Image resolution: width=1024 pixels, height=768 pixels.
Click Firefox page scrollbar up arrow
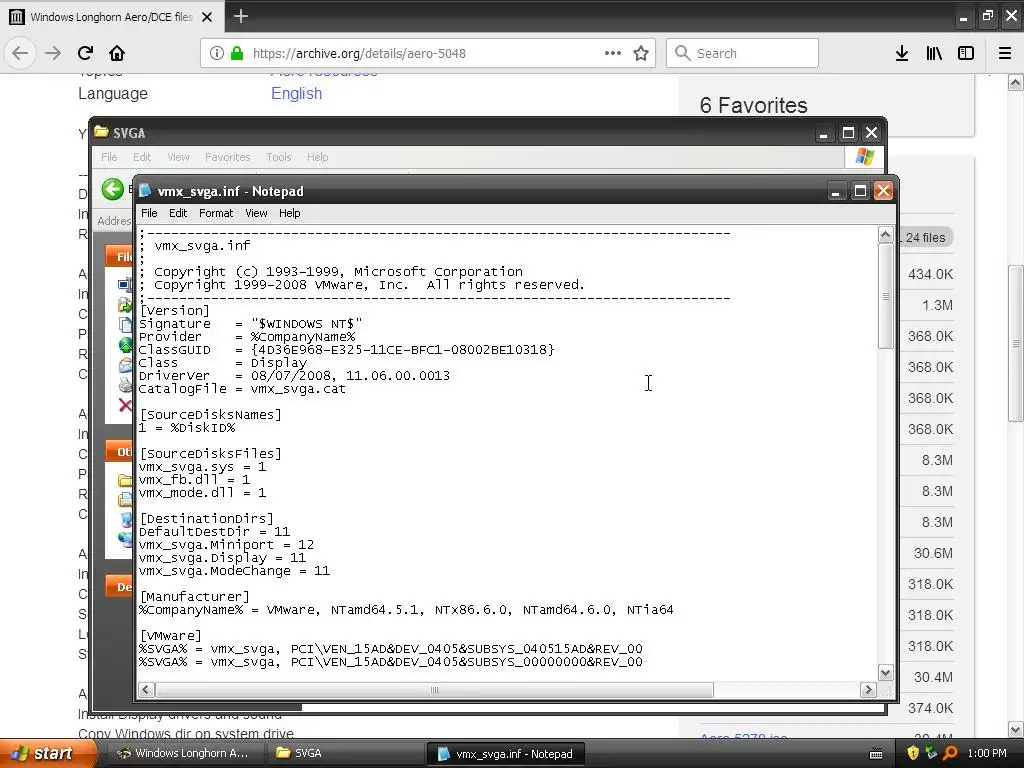pyautogui.click(x=1016, y=83)
